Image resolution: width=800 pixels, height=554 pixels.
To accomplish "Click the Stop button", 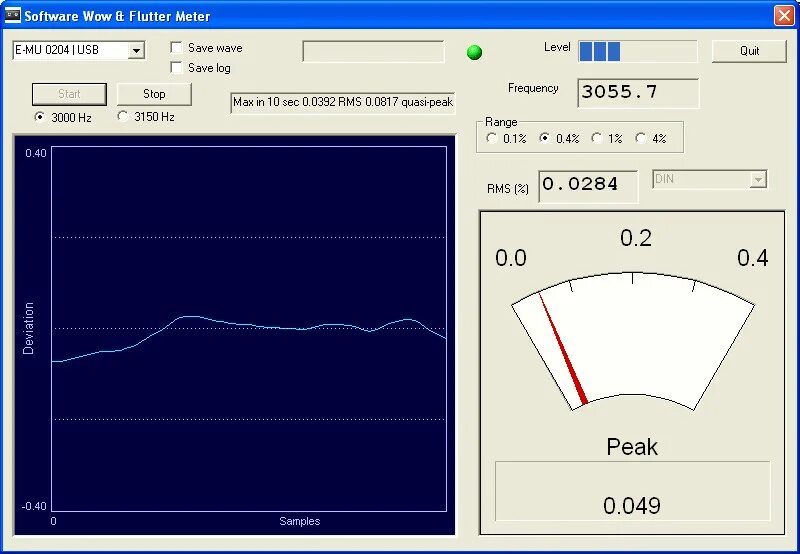I will [x=154, y=94].
